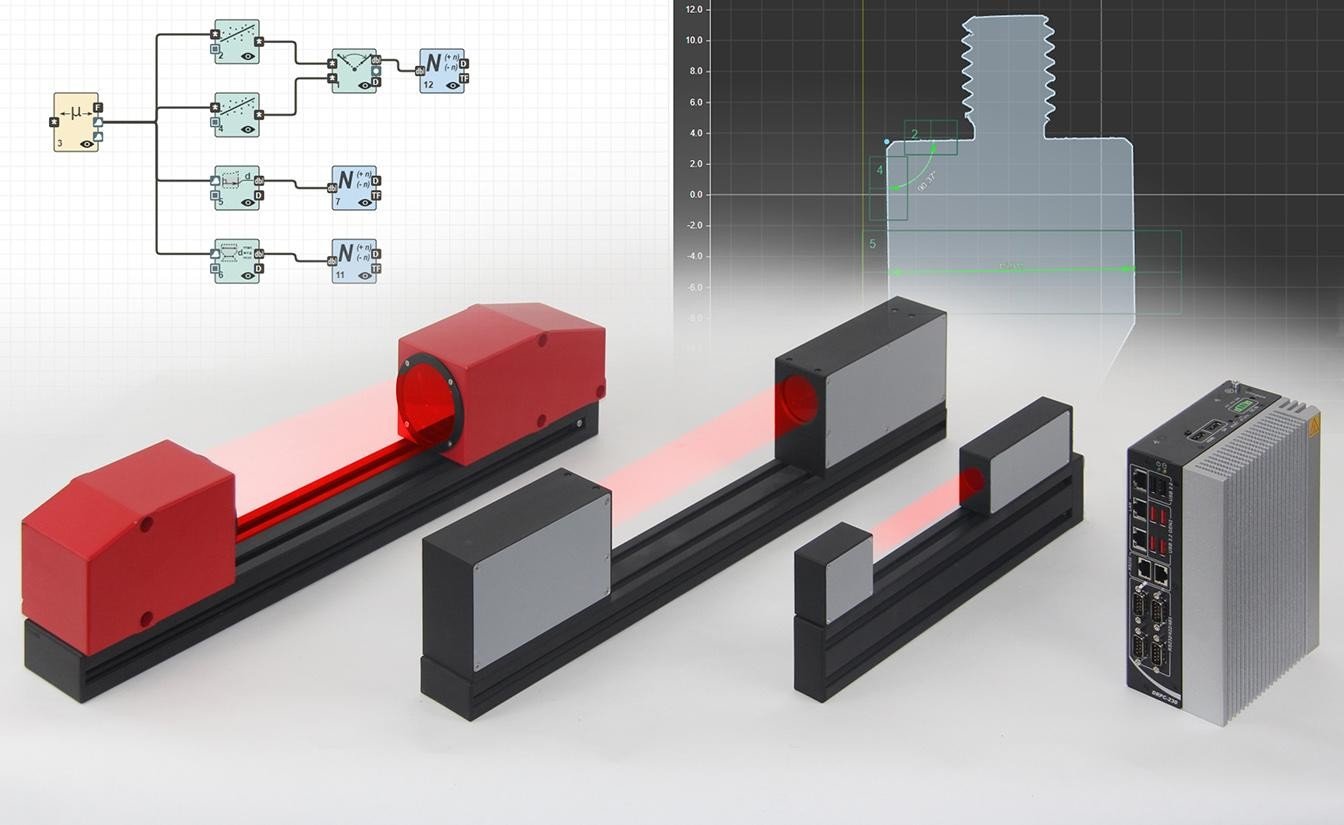Select tolerance node 11
This screenshot has width=1344, height=825.
tap(354, 261)
